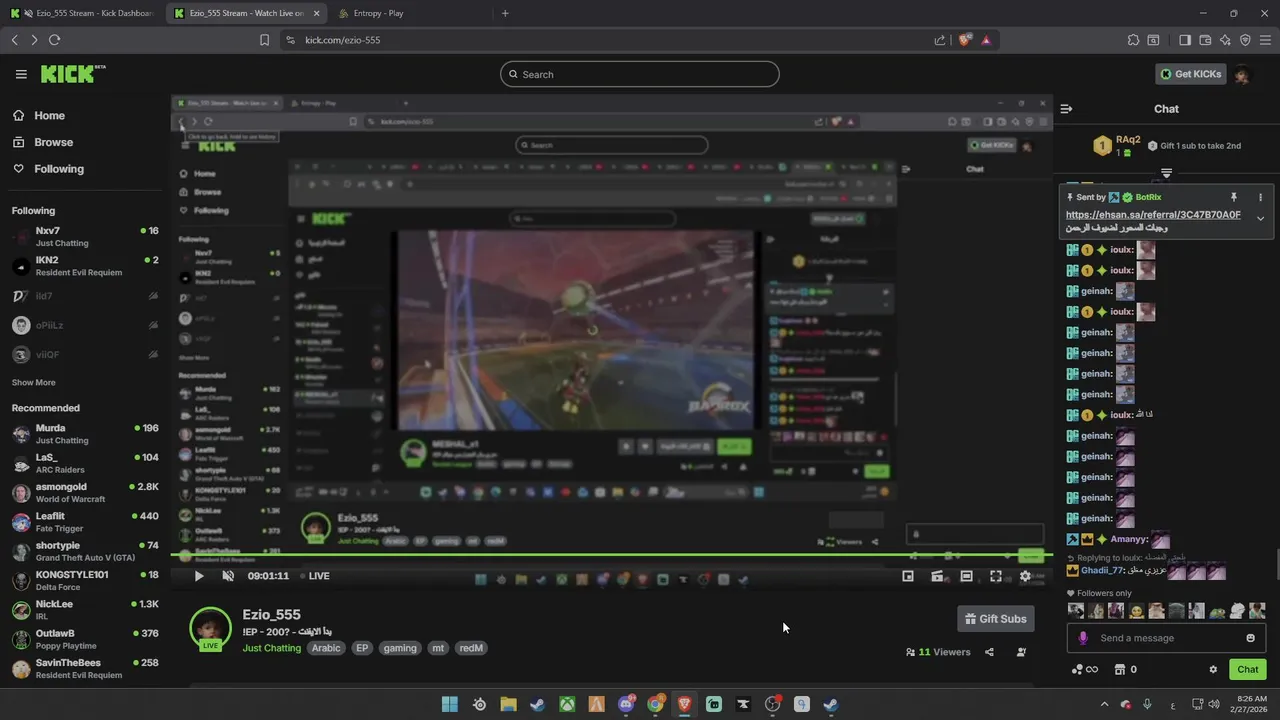Screen dimensions: 1280x720
Task: Click Get KICKs button
Action: (1190, 74)
